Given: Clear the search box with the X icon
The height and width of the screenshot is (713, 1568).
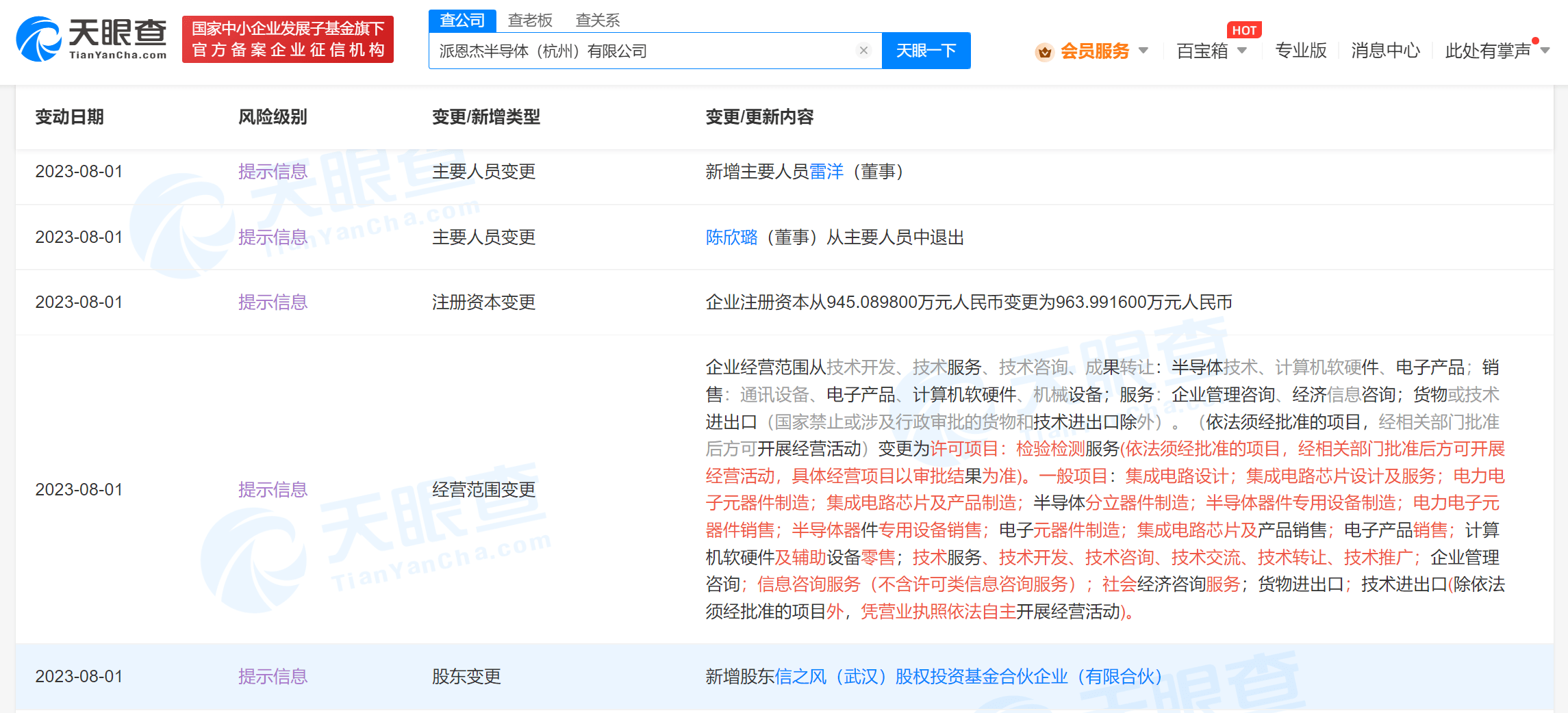Looking at the screenshot, I should coord(863,51).
